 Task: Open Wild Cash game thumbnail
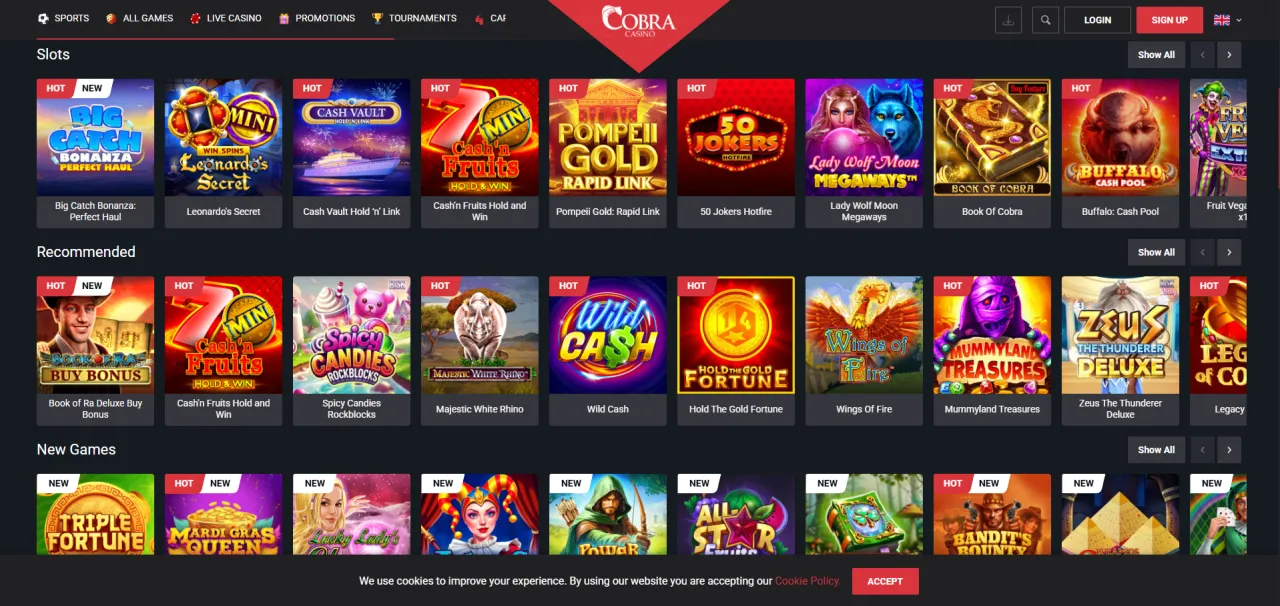click(608, 351)
